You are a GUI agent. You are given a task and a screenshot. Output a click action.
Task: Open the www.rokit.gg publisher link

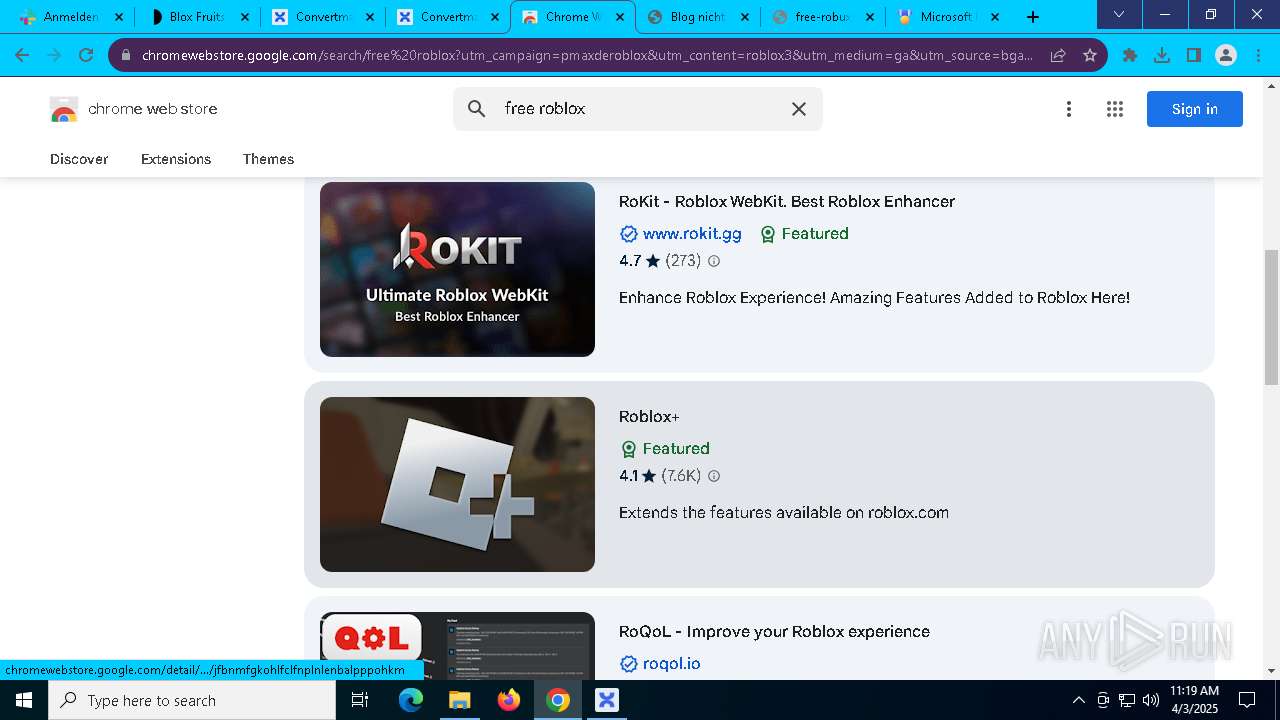692,234
